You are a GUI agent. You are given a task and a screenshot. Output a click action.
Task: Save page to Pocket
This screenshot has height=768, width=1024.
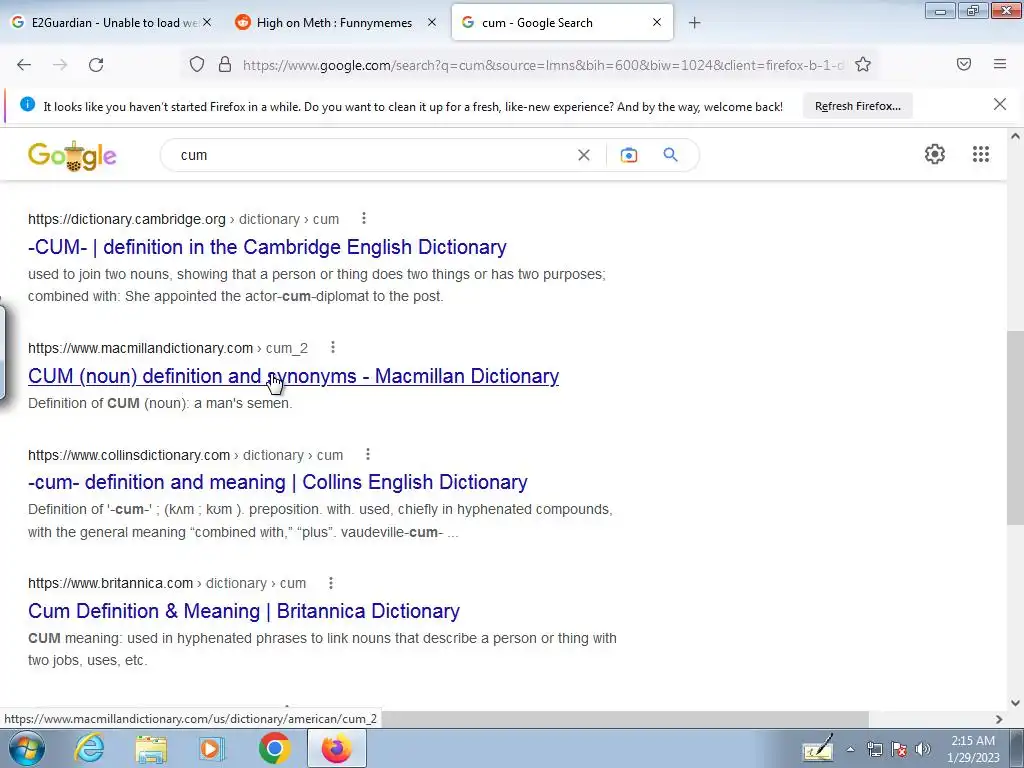(964, 64)
